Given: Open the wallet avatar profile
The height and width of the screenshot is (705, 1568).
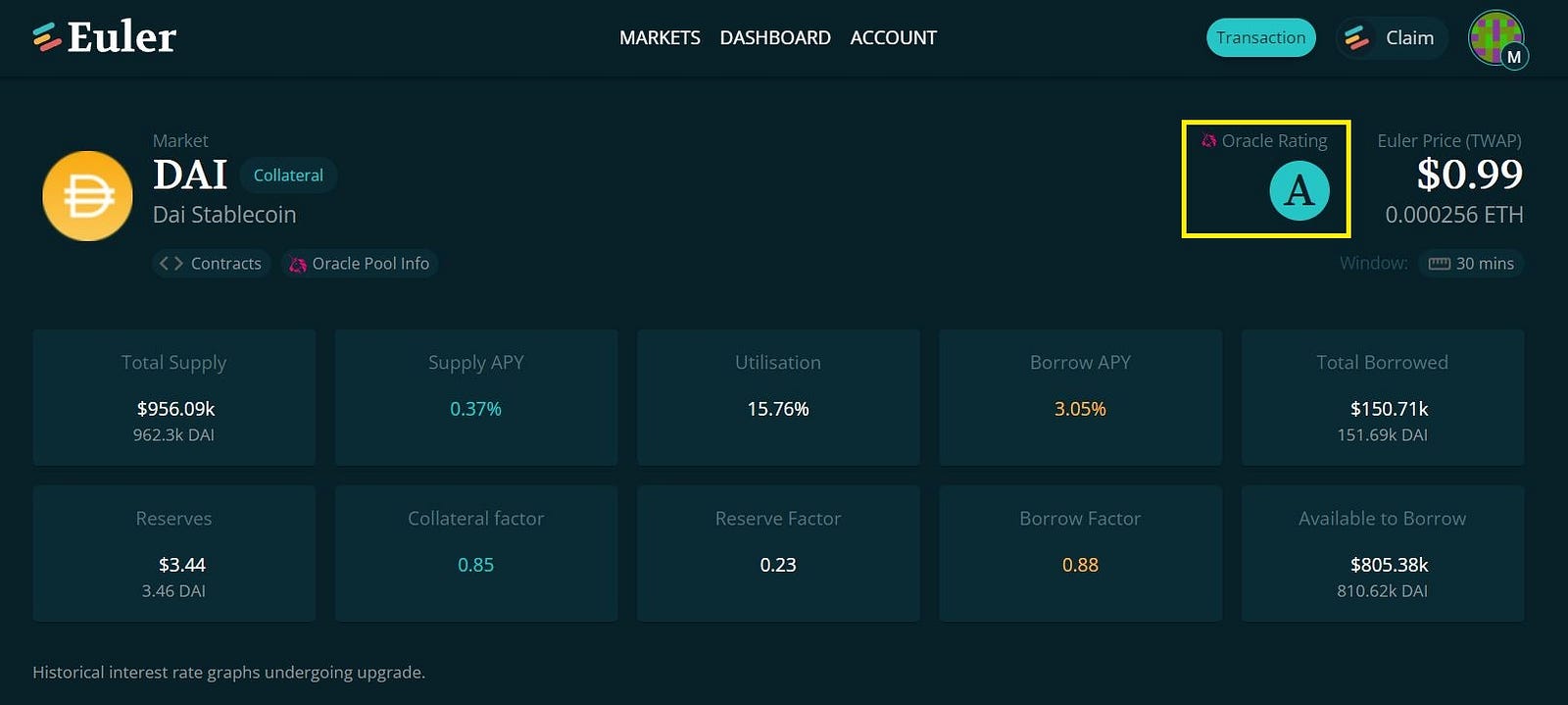Looking at the screenshot, I should pos(1496,38).
